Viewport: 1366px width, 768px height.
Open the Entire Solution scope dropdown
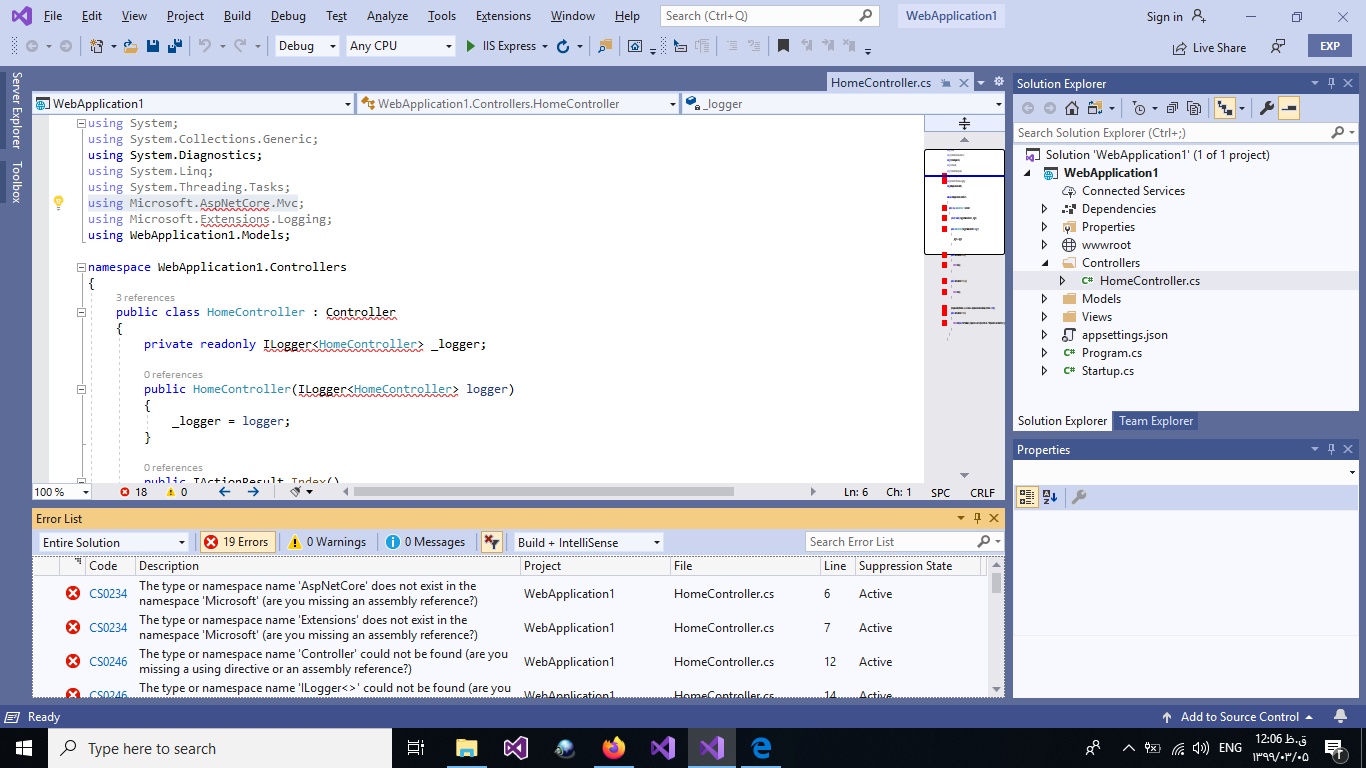coord(113,542)
